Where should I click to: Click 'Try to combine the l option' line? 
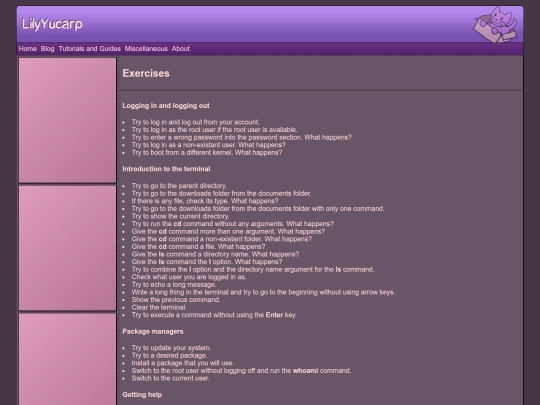click(x=253, y=269)
